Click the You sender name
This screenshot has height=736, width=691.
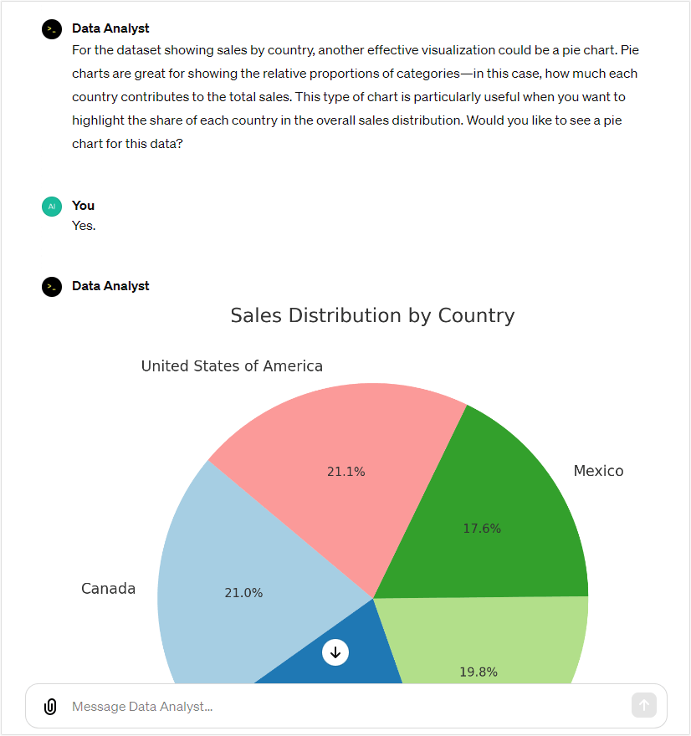point(83,206)
